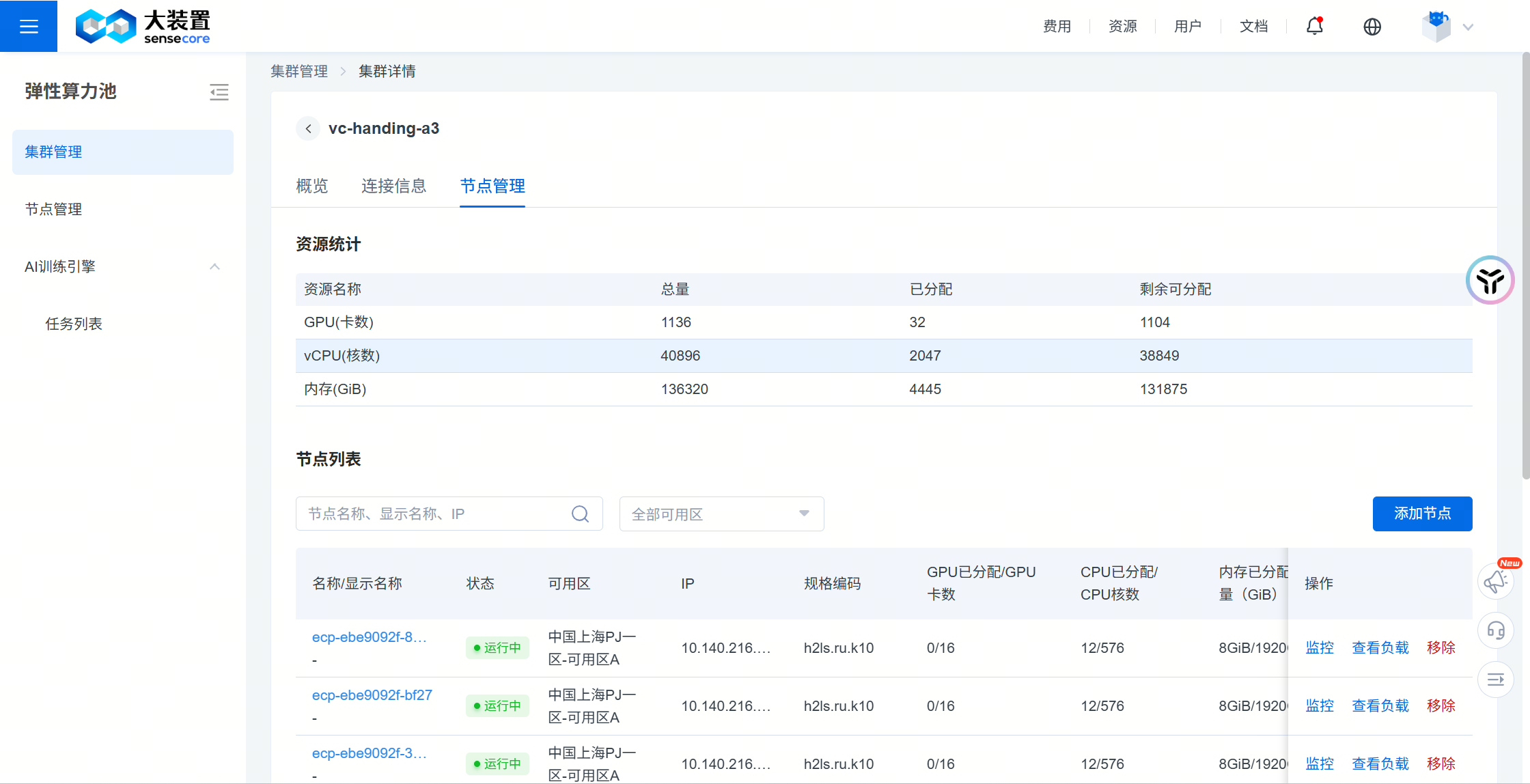Collapse the sidebar with menu-fold icon
The height and width of the screenshot is (784, 1530).
219,92
